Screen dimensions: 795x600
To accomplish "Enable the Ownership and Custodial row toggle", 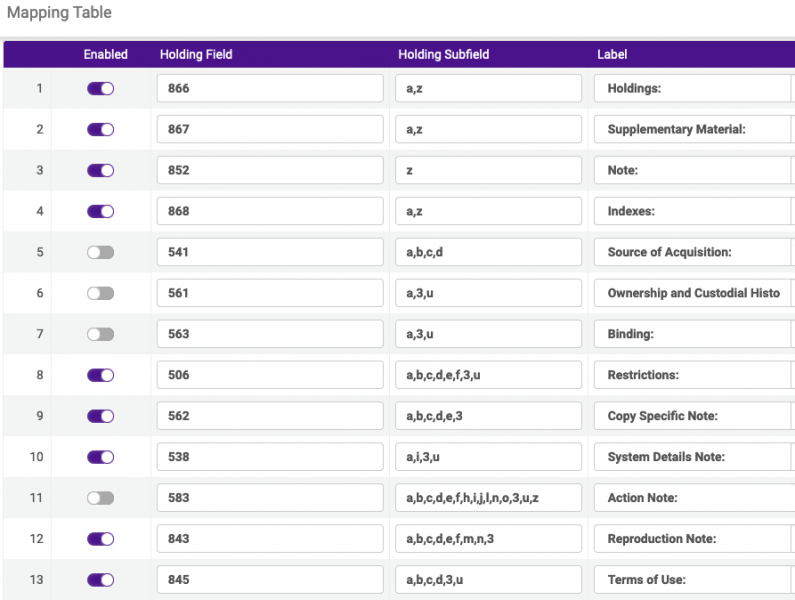I will pos(100,293).
